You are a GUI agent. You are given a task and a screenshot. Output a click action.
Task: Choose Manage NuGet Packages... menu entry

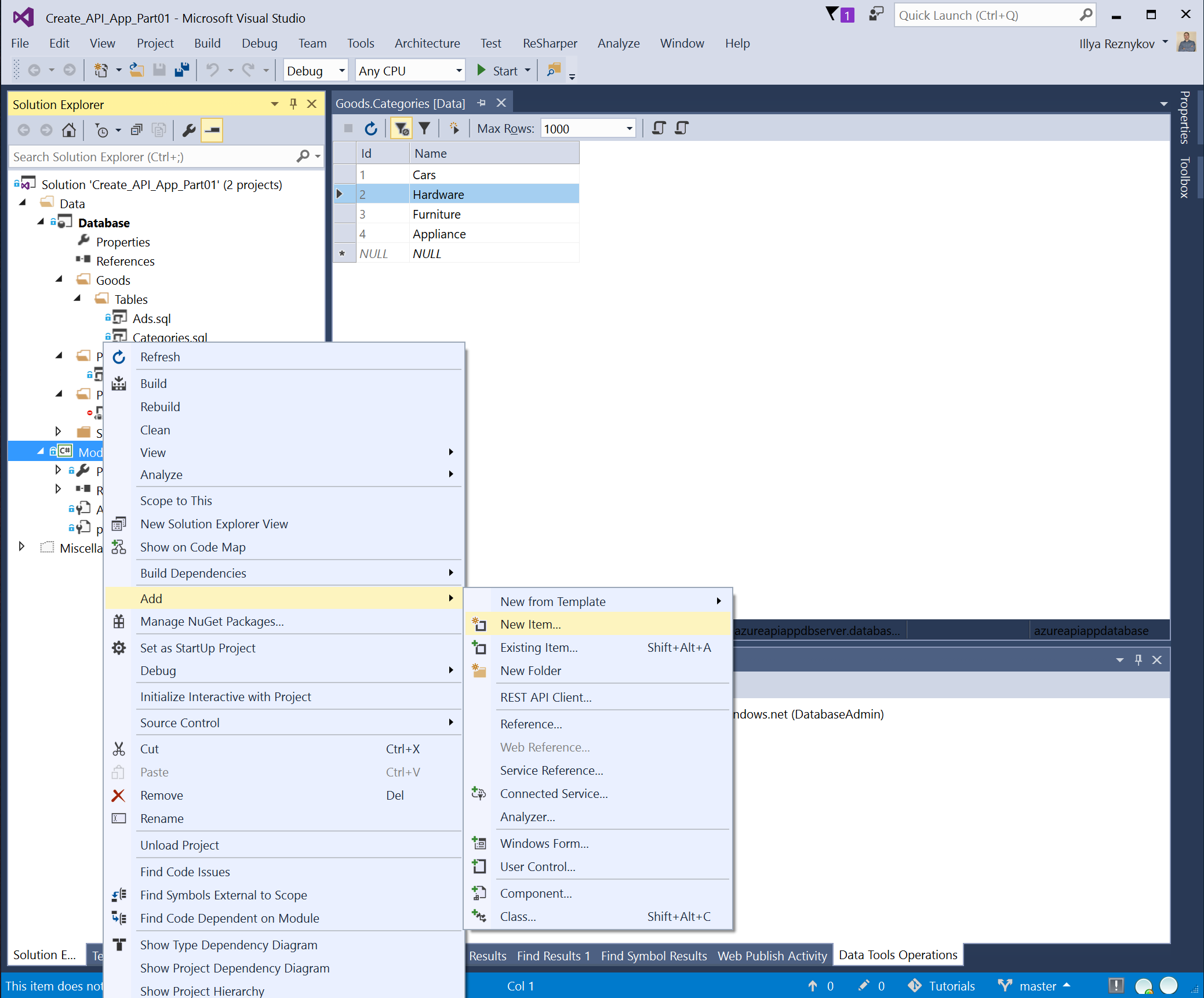click(212, 622)
